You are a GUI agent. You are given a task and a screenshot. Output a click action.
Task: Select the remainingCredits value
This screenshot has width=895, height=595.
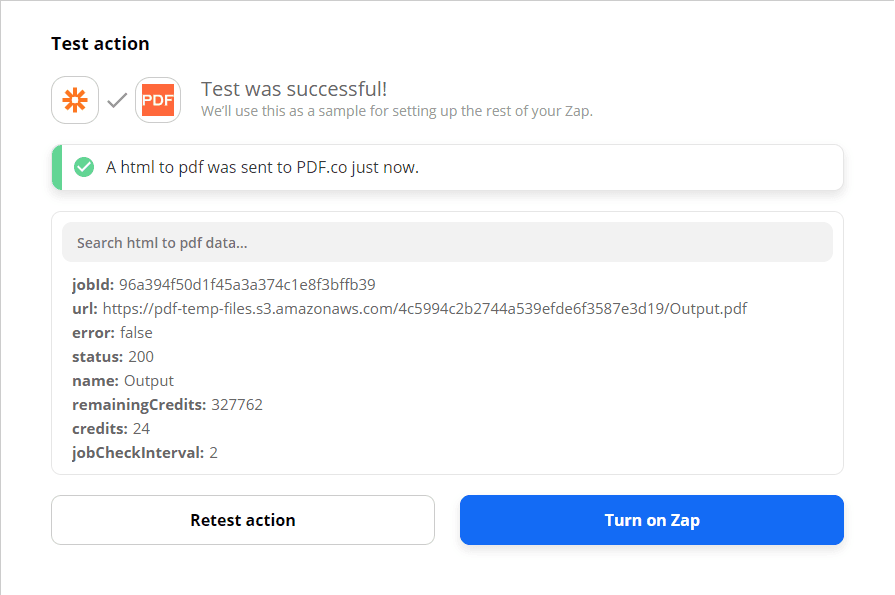234,404
